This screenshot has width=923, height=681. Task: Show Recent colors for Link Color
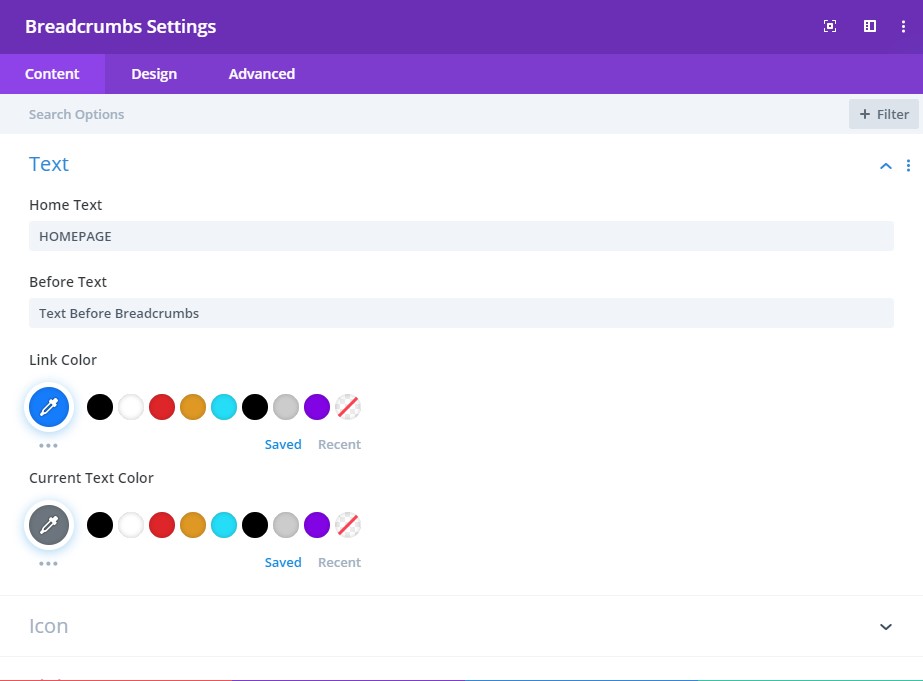pos(339,444)
